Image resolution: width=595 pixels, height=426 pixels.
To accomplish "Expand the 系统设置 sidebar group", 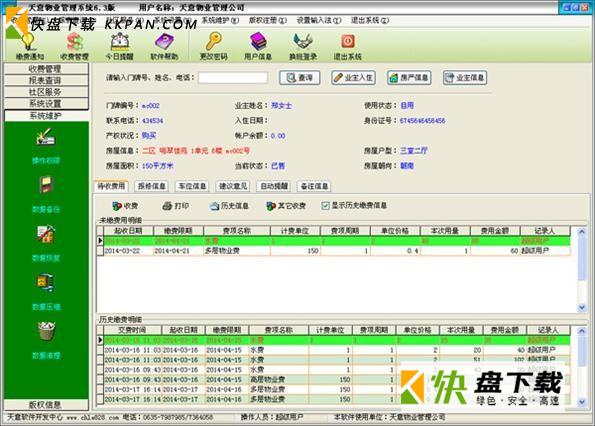I will (46, 104).
